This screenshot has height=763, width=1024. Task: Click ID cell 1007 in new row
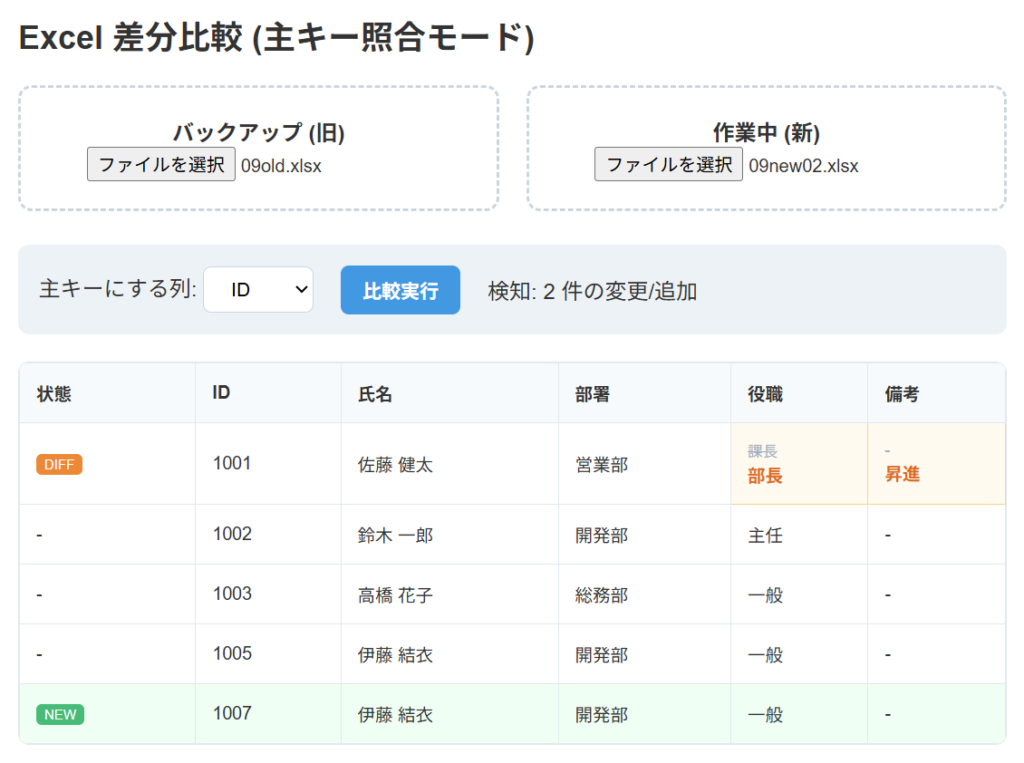pos(232,714)
